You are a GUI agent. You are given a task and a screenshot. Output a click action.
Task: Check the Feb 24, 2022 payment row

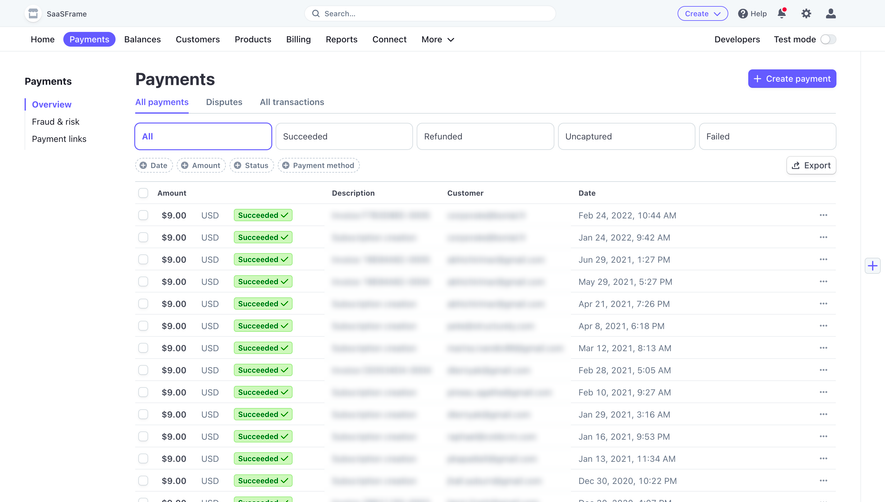pyautogui.click(x=143, y=215)
